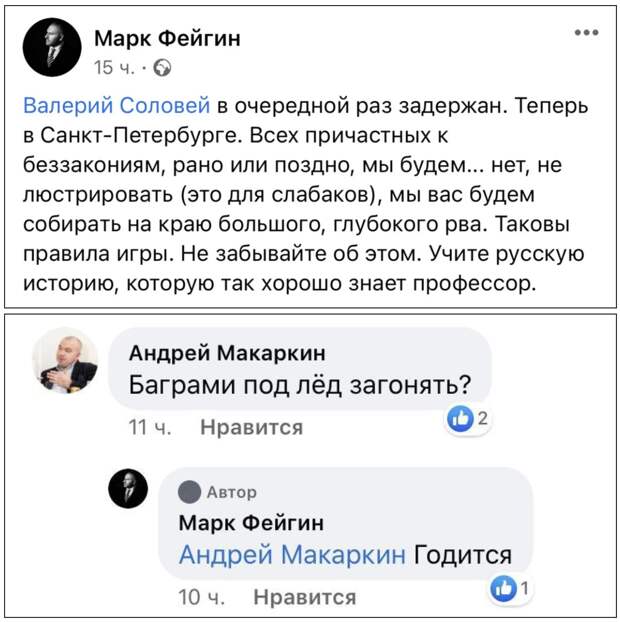The height and width of the screenshot is (622, 620).
Task: Follow the Андрей Макаркин mention in the reply
Action: click(292, 555)
